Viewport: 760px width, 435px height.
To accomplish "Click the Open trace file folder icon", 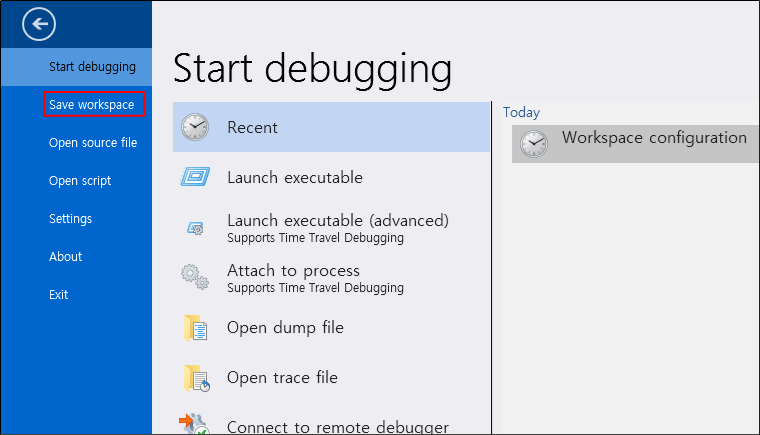I will pos(195,378).
